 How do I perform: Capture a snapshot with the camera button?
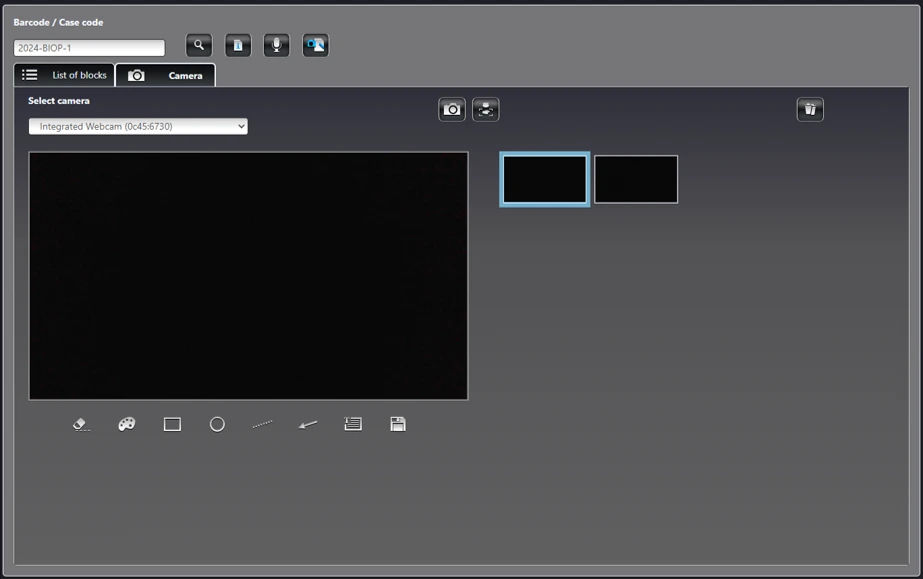point(452,109)
